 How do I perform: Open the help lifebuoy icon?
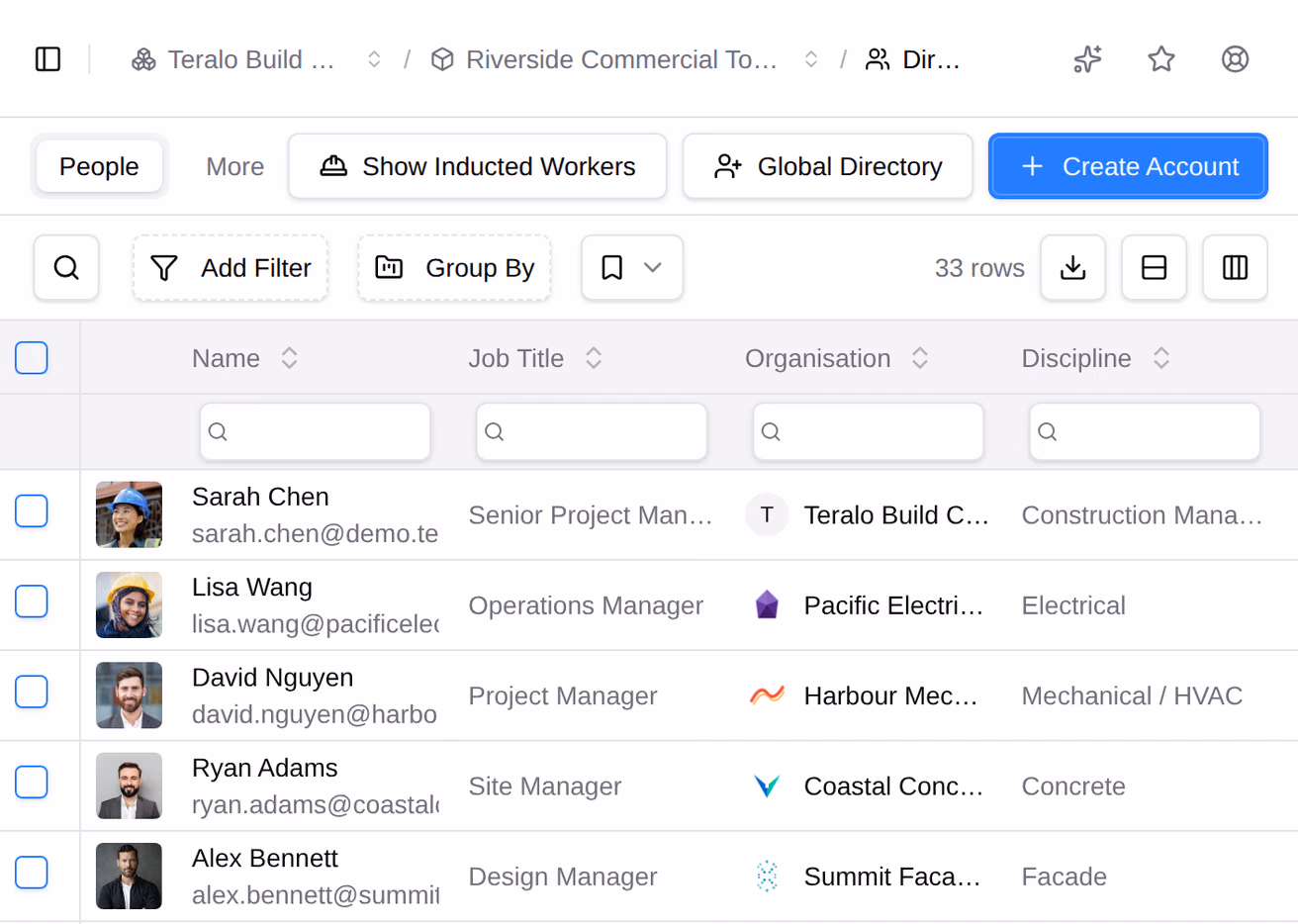[1235, 59]
